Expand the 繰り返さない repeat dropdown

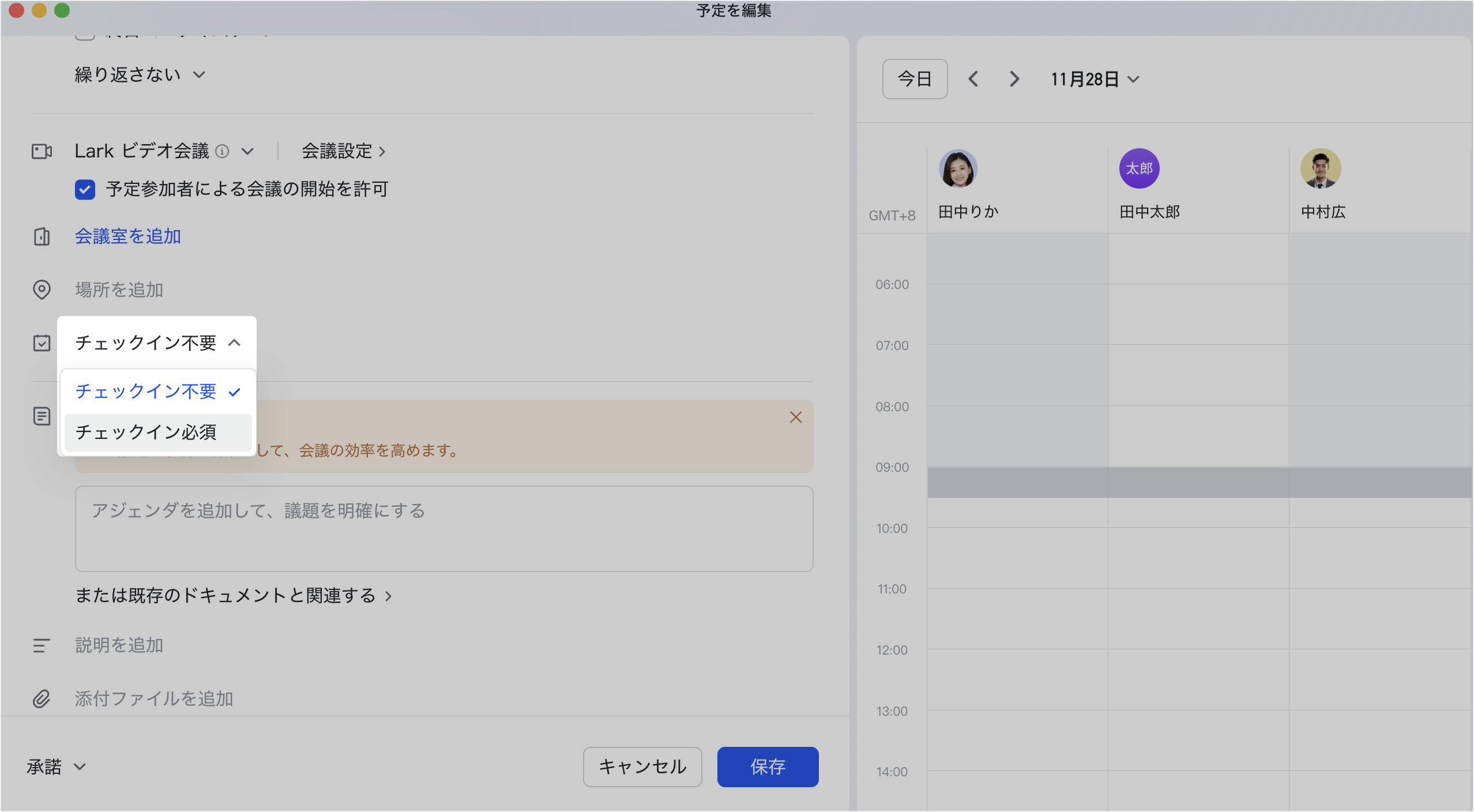pyautogui.click(x=140, y=74)
